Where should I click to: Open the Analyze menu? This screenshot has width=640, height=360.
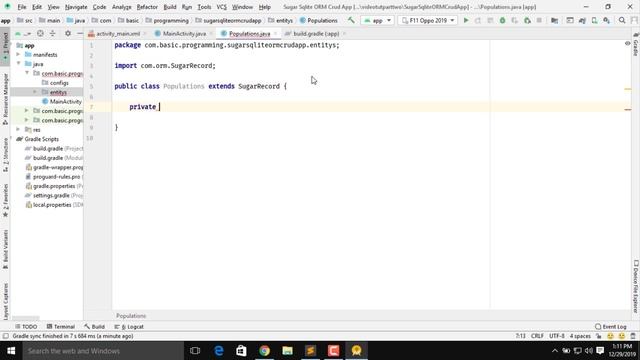point(121,7)
